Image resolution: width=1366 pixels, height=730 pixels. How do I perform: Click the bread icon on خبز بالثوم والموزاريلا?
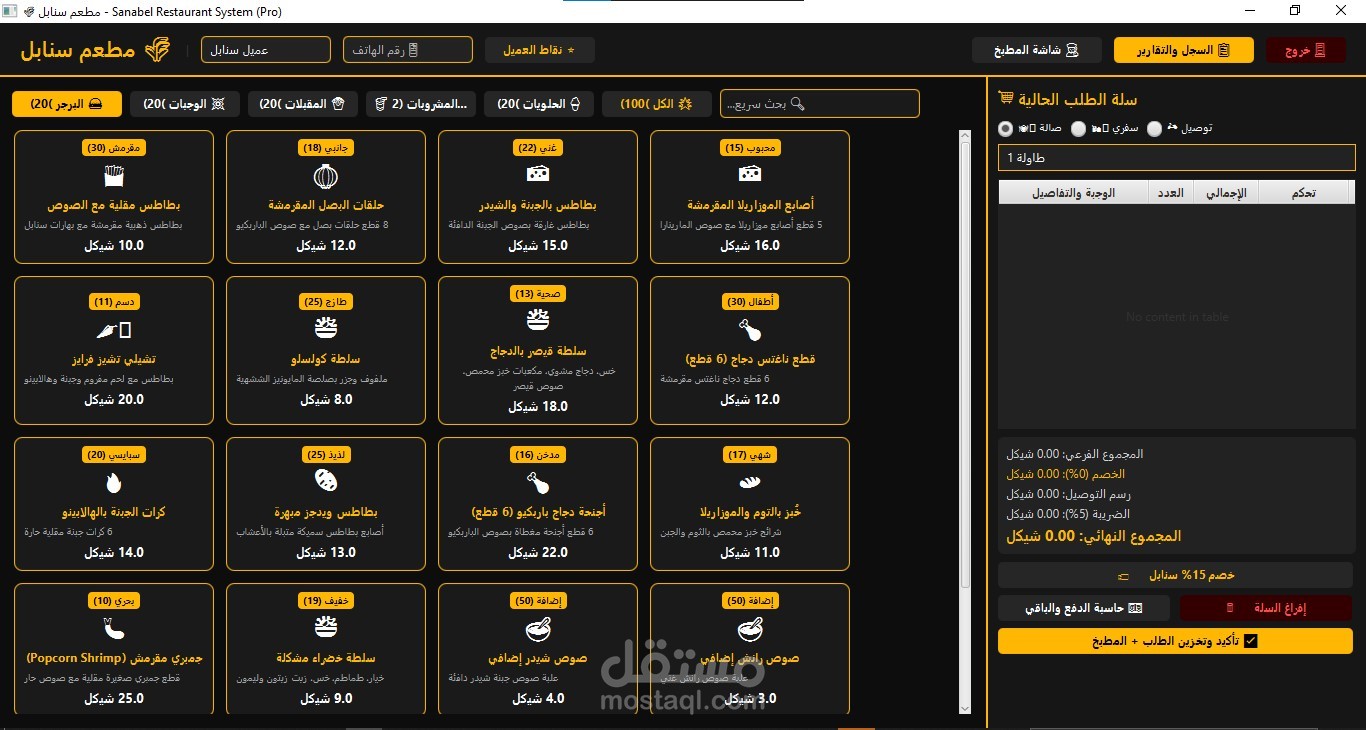750,483
